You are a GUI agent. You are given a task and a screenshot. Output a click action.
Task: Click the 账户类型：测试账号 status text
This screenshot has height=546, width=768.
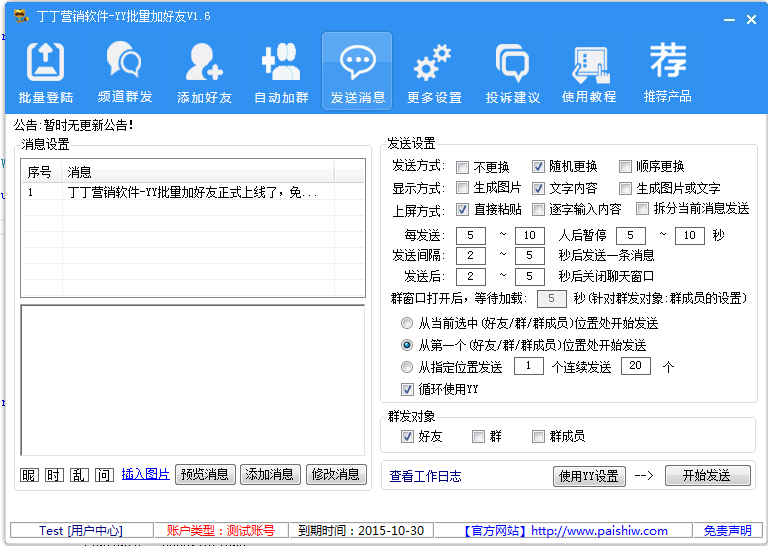220,531
